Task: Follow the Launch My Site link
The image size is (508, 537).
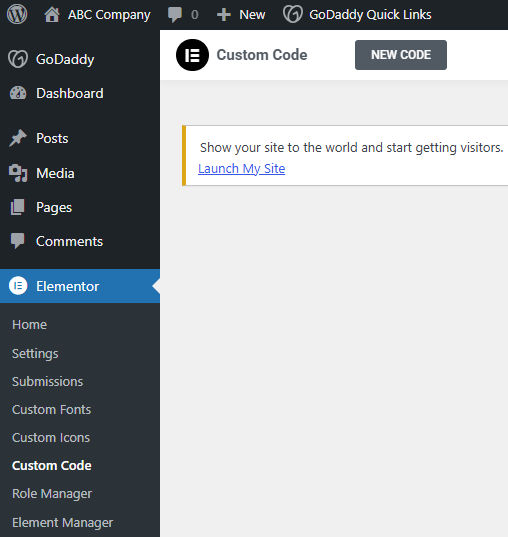Action: click(x=241, y=168)
